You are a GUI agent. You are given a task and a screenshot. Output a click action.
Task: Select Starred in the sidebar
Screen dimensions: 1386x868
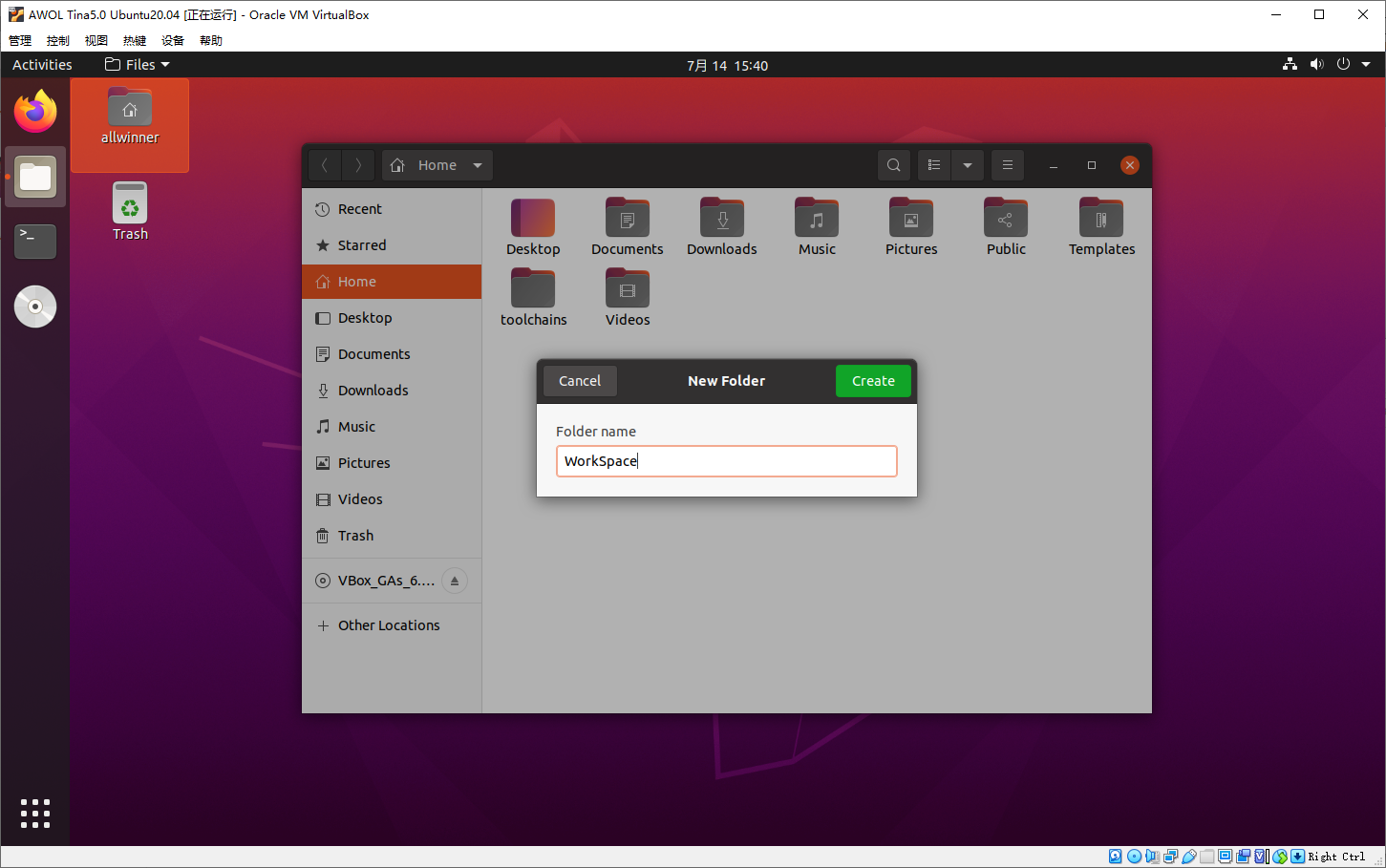pos(362,245)
